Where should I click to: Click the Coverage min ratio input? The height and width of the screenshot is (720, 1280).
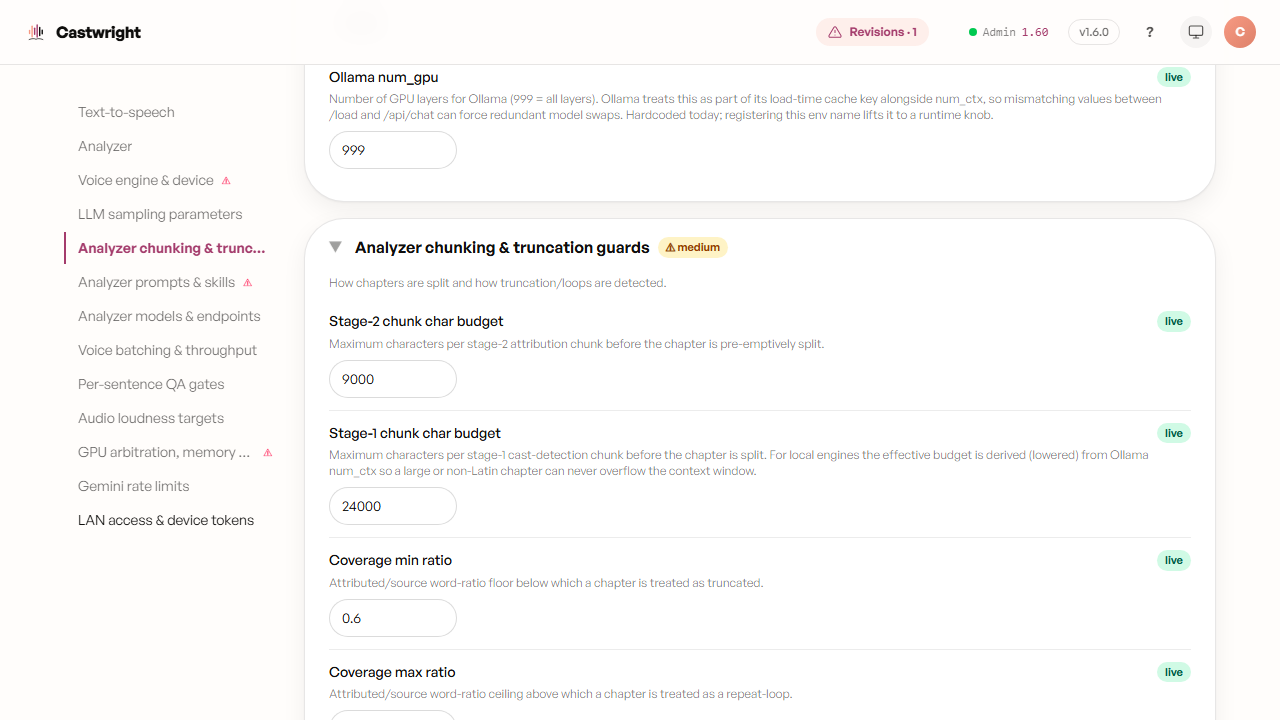click(x=393, y=618)
